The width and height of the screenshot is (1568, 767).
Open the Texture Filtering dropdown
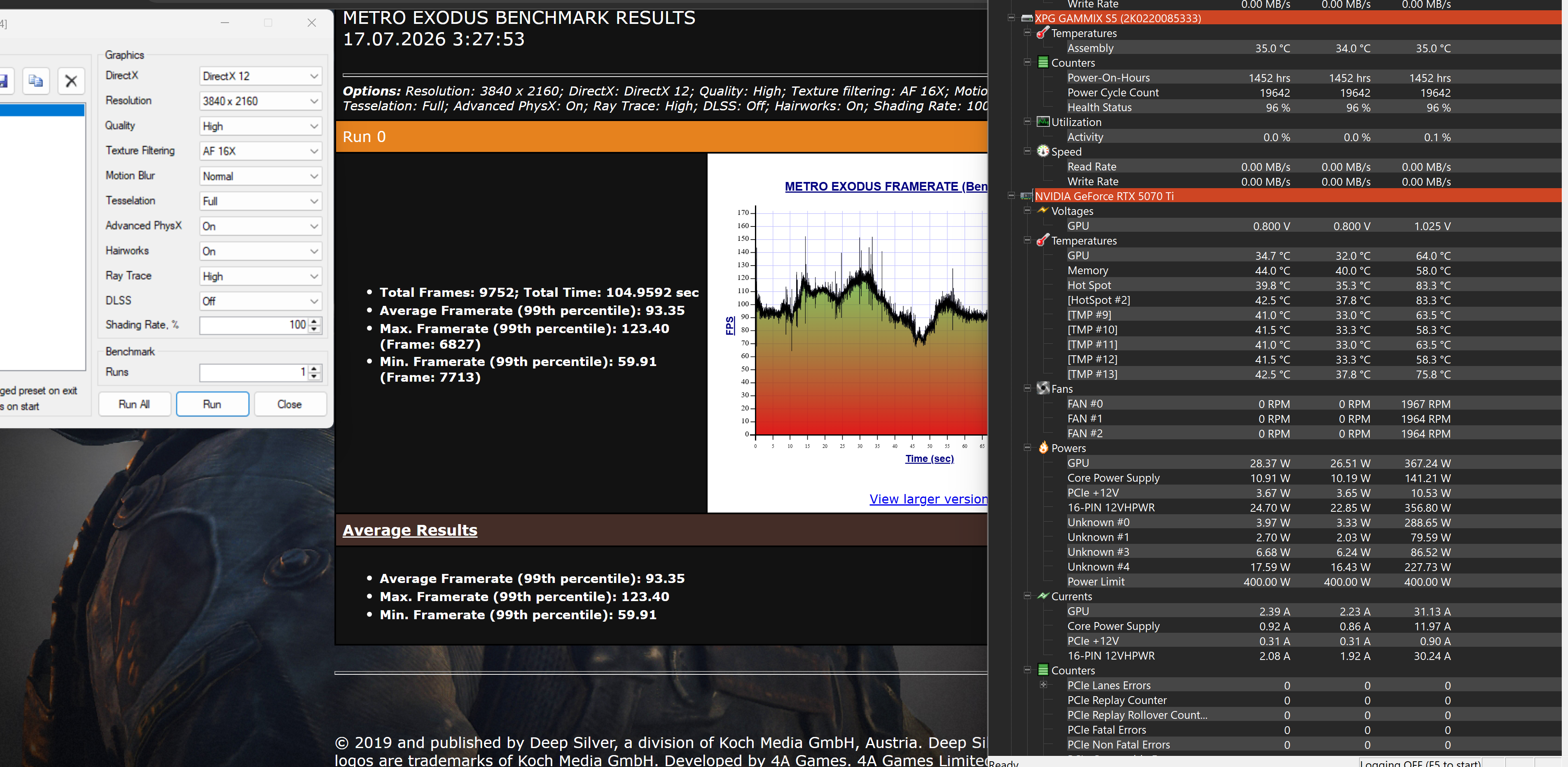[x=261, y=151]
